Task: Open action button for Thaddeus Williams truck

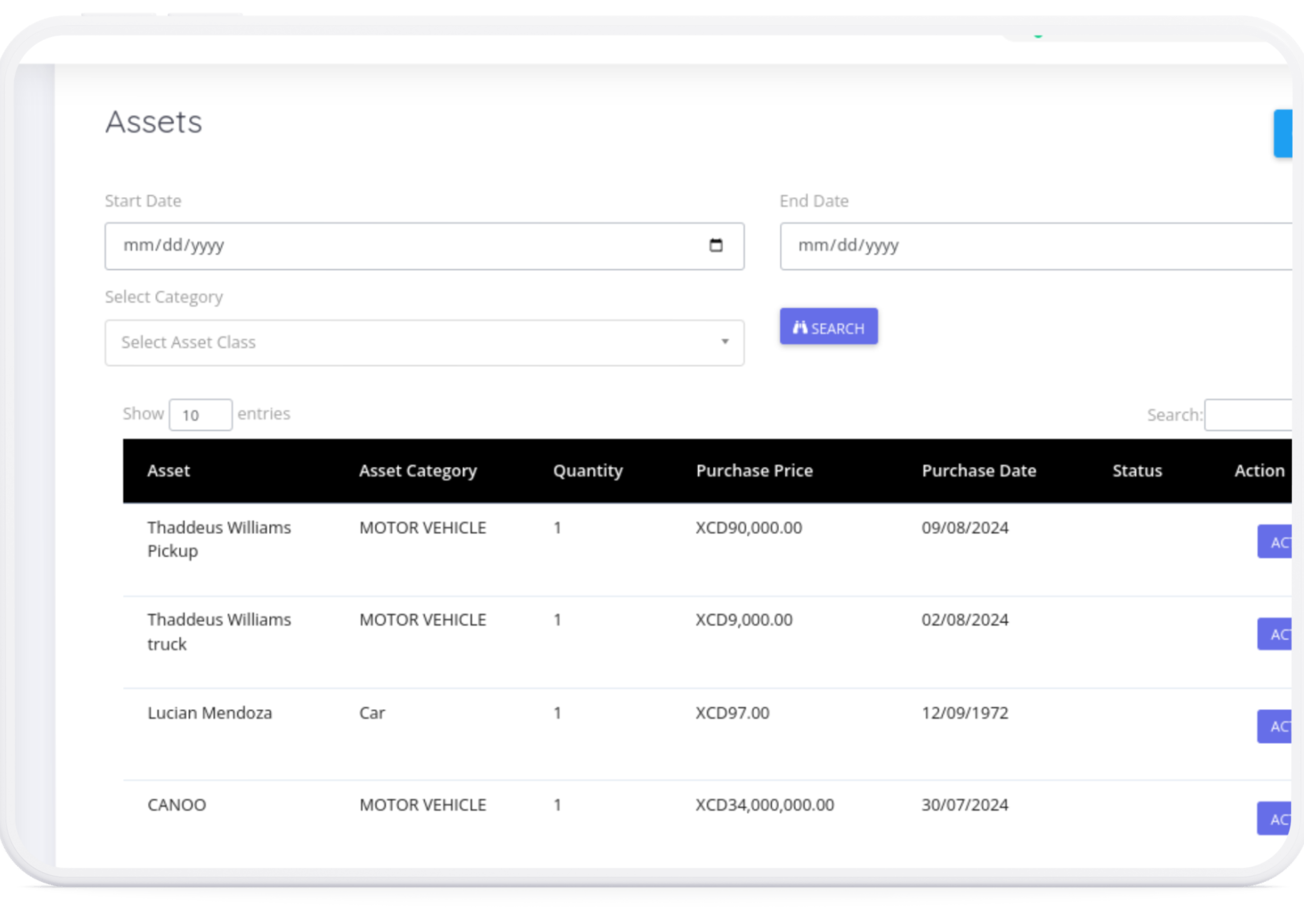Action: 1275,634
